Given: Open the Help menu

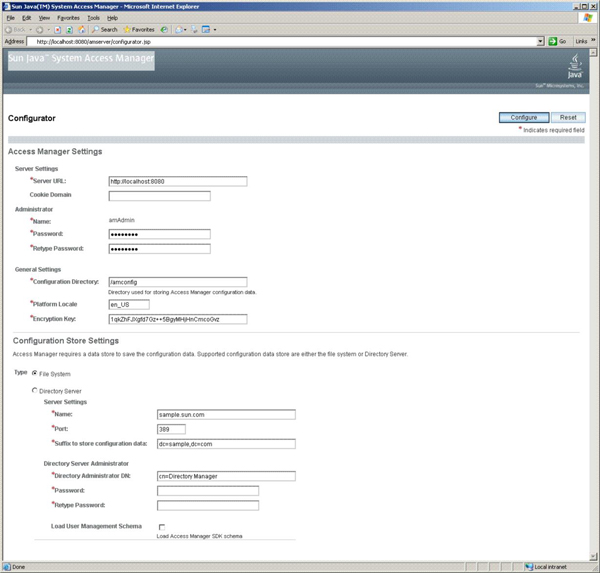Looking at the screenshot, I should point(112,18).
